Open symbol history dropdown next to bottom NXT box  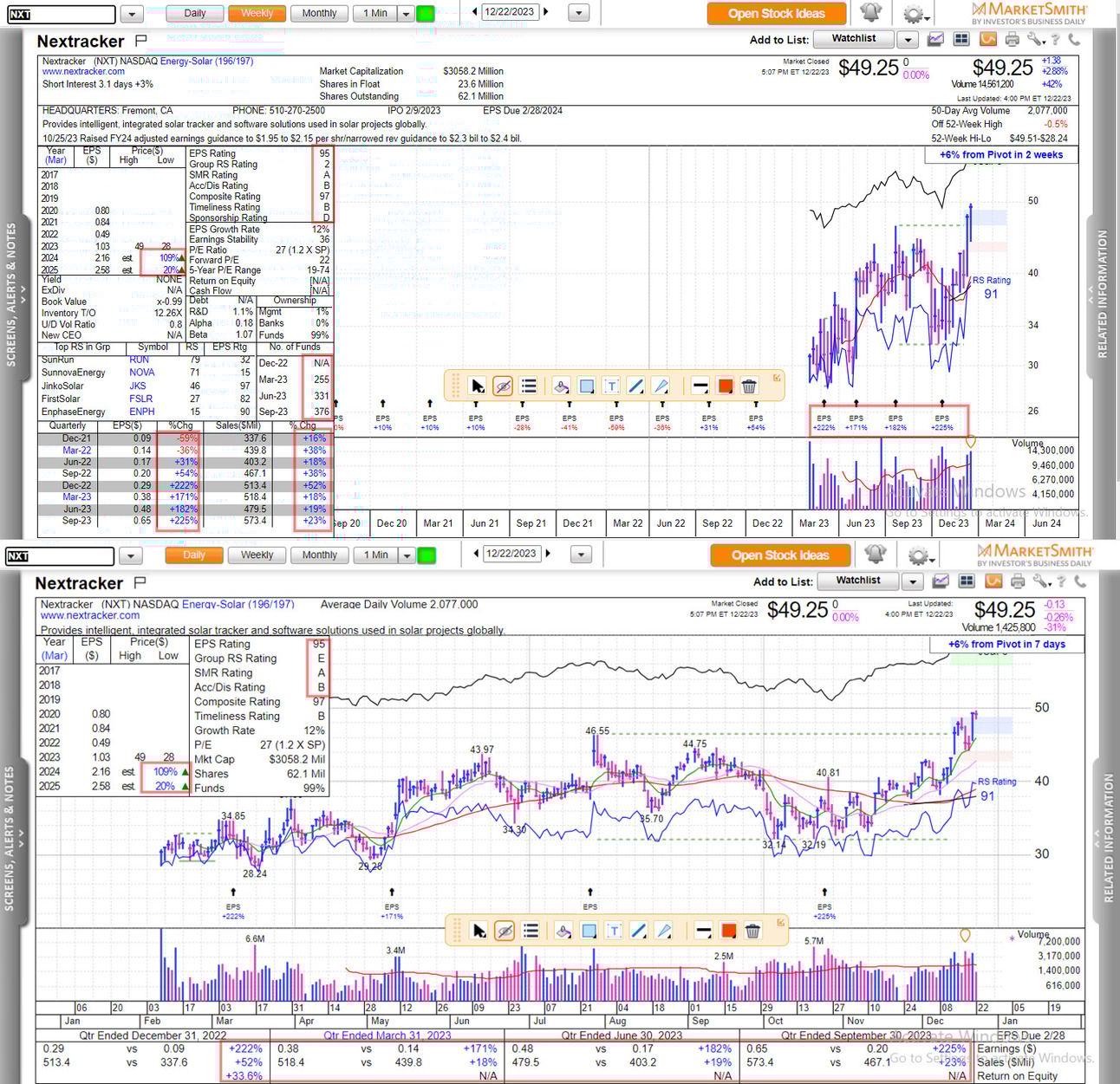coord(131,555)
